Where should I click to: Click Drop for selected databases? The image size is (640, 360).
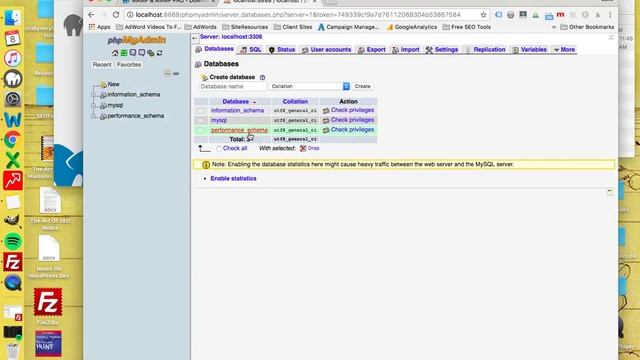coord(310,149)
